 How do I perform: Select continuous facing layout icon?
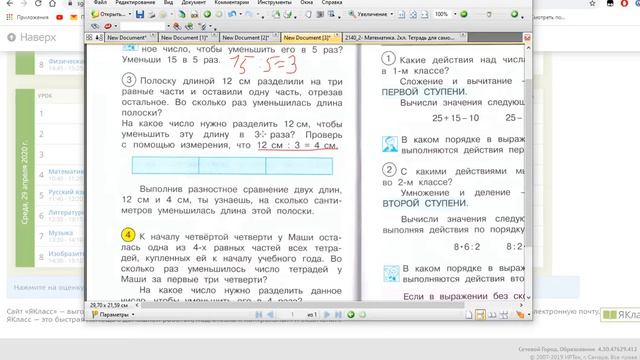click(504, 315)
